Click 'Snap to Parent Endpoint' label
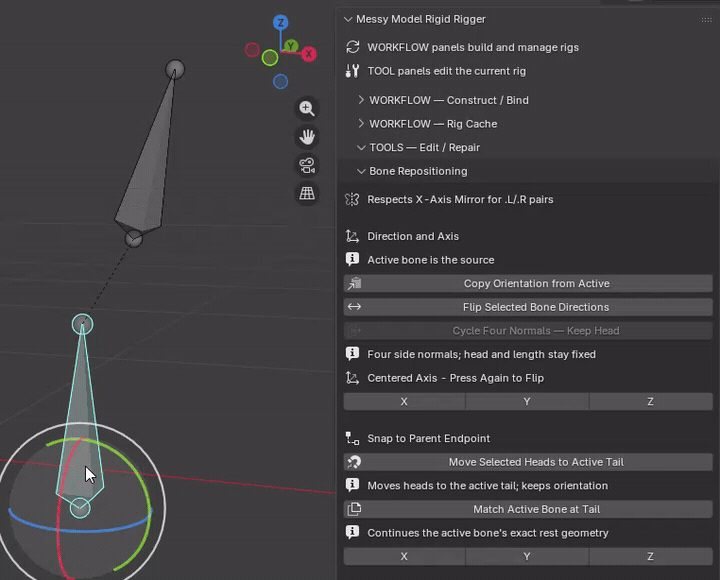 click(428, 438)
